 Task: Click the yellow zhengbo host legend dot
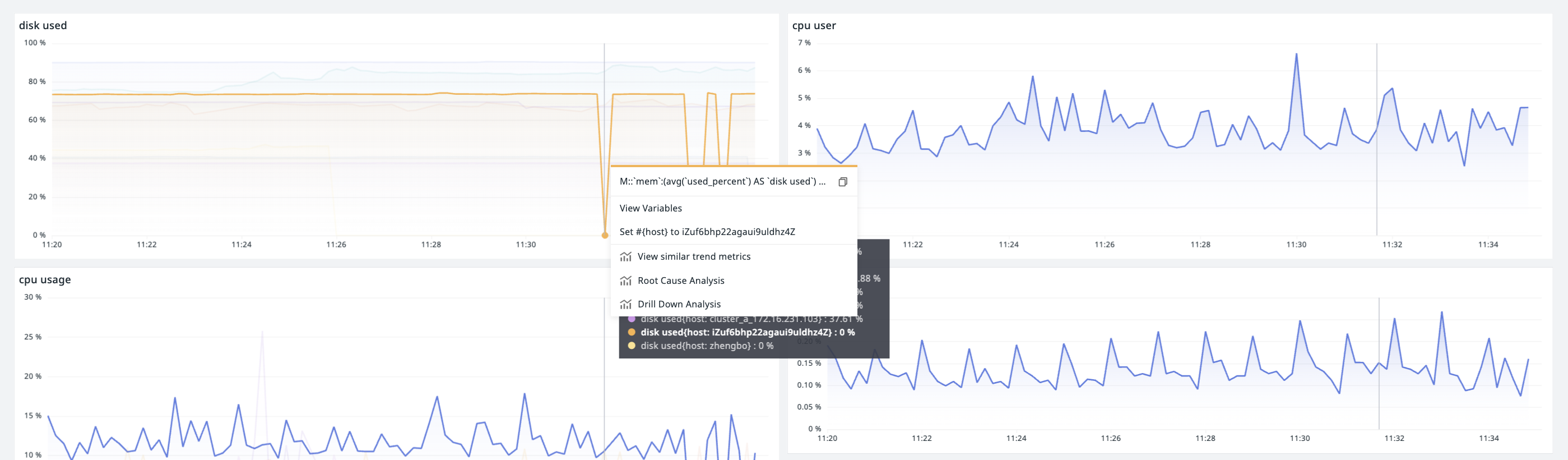[632, 346]
